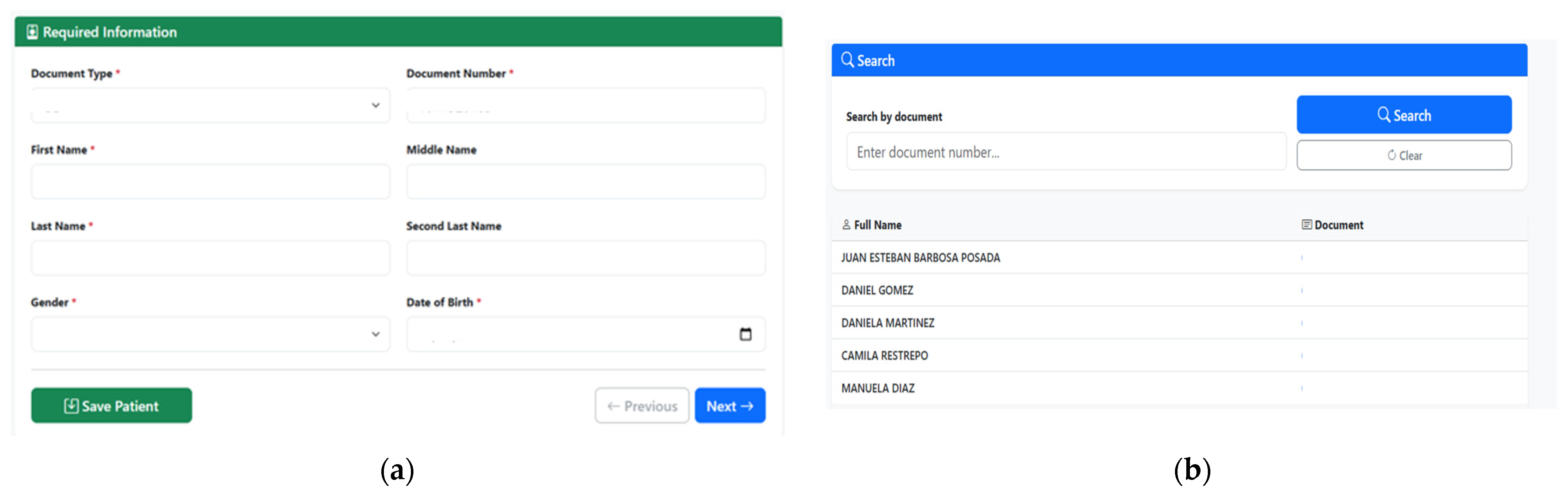
Task: Click the document icon beside Document column
Action: coord(1306,225)
